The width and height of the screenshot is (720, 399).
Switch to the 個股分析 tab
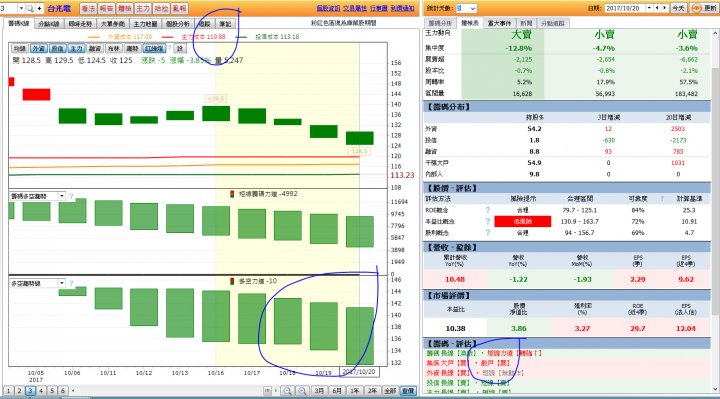coord(178,24)
